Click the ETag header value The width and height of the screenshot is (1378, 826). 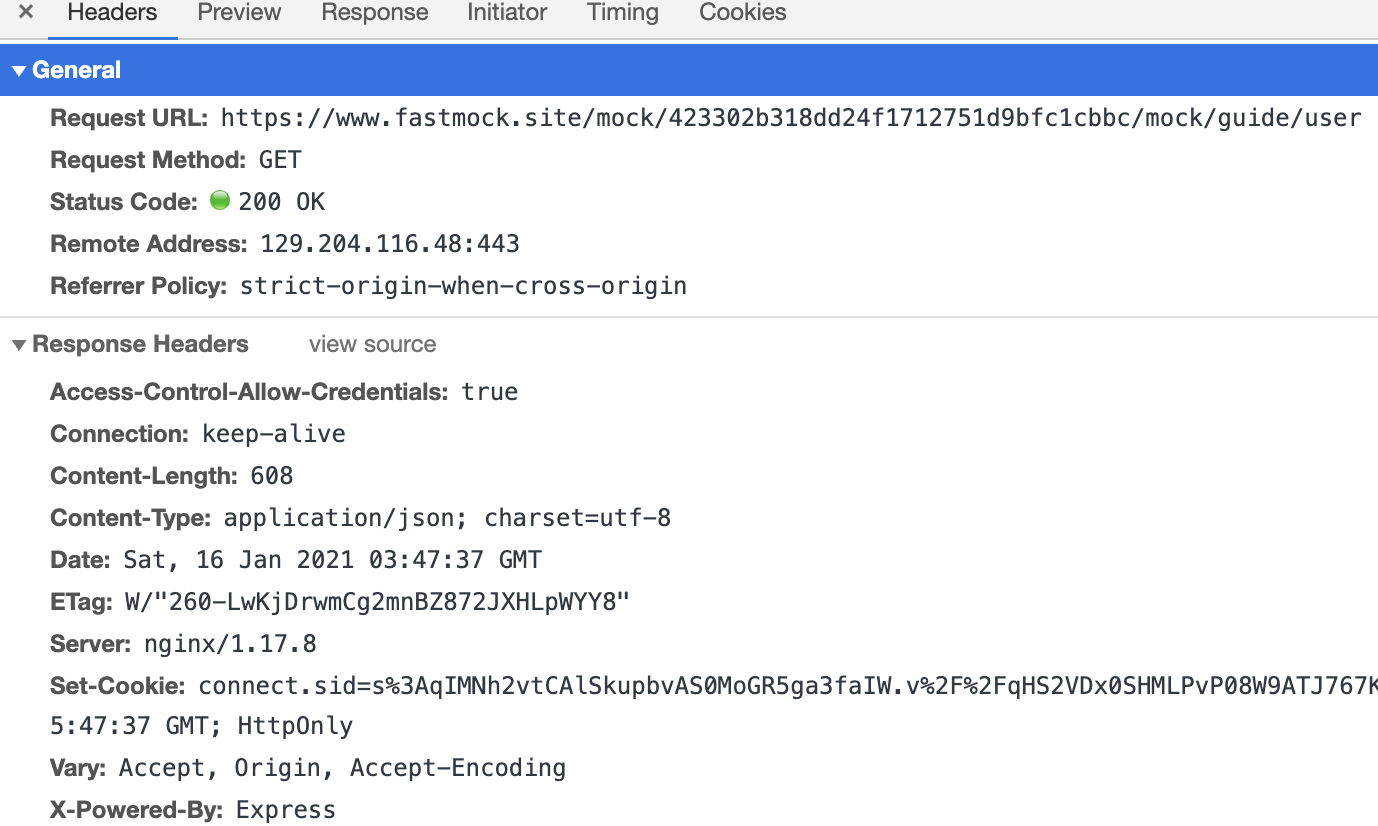pos(420,601)
